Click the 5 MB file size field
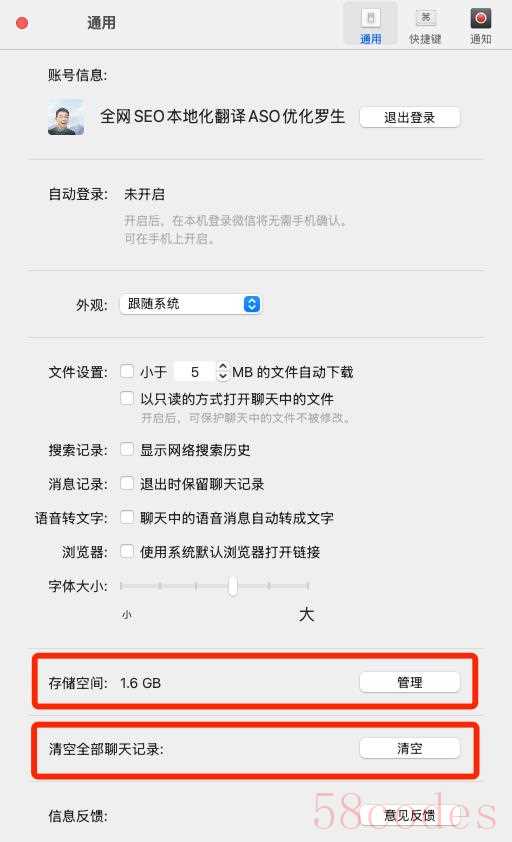512x842 pixels. pos(195,372)
